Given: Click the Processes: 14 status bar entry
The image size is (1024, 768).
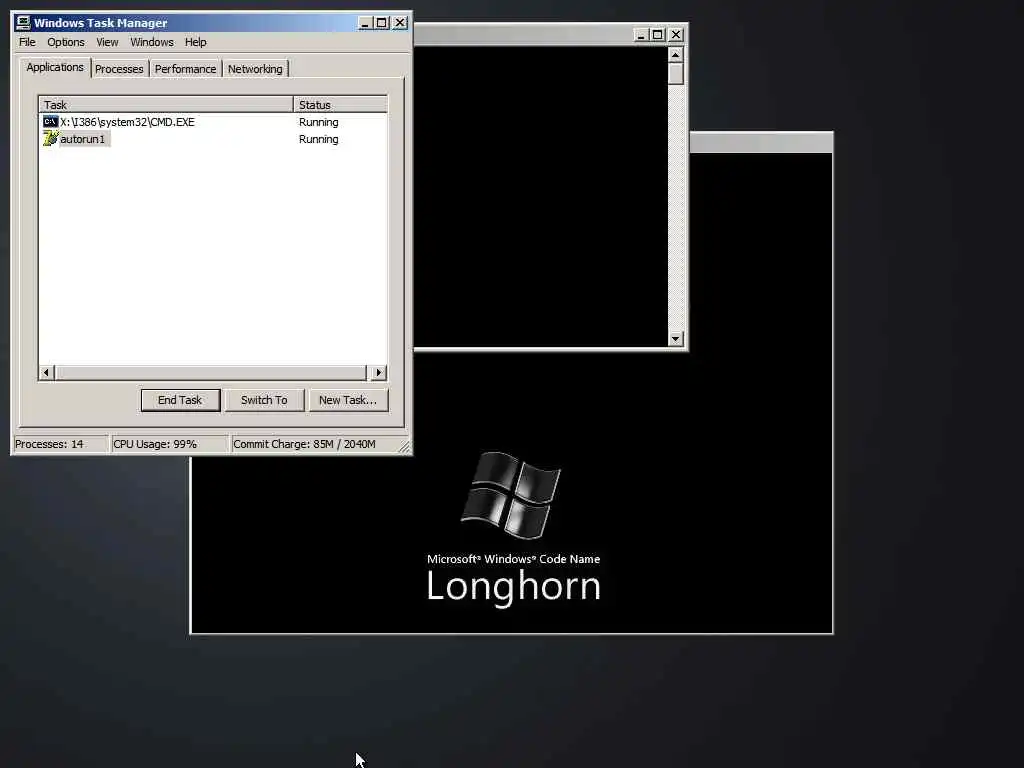Looking at the screenshot, I should pyautogui.click(x=60, y=444).
